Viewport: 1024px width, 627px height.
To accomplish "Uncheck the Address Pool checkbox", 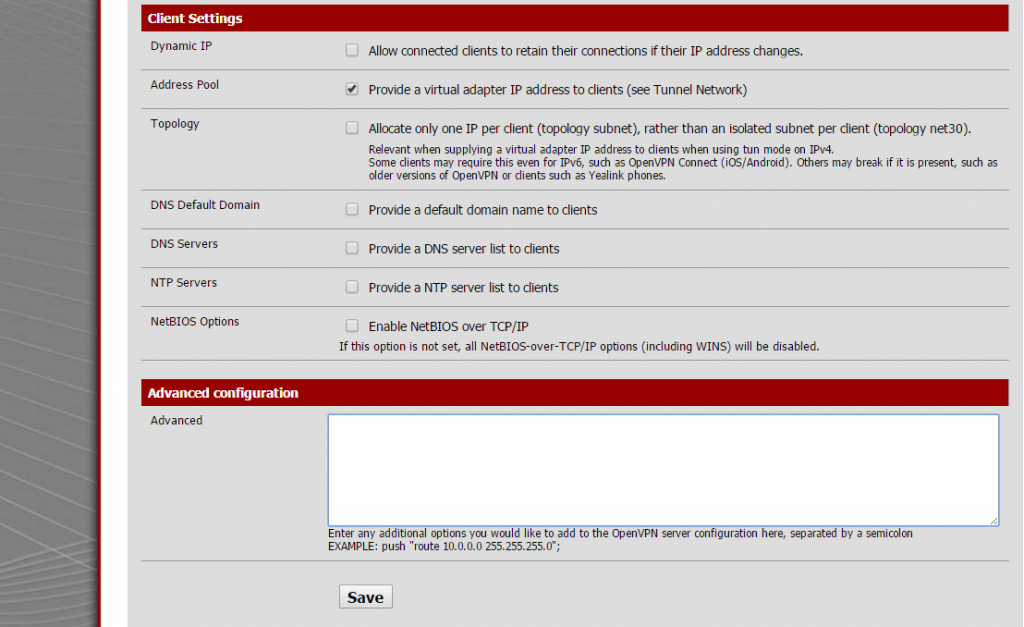I will [352, 89].
